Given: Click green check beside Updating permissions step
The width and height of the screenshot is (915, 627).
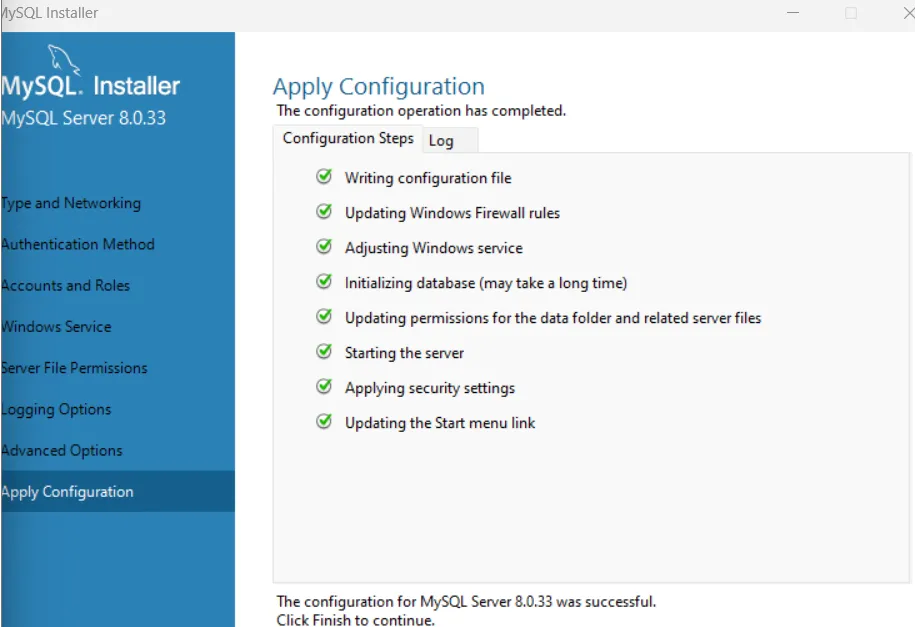Looking at the screenshot, I should point(324,316).
